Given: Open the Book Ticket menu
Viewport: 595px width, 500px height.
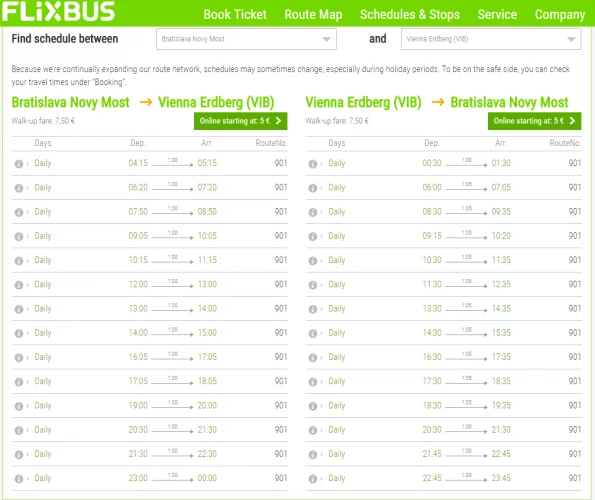Looking at the screenshot, I should click(x=235, y=14).
